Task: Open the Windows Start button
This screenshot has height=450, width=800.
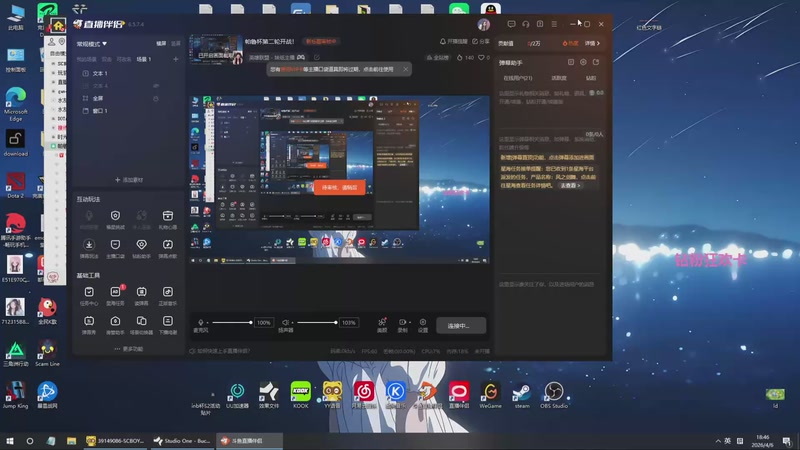Action: 10,441
